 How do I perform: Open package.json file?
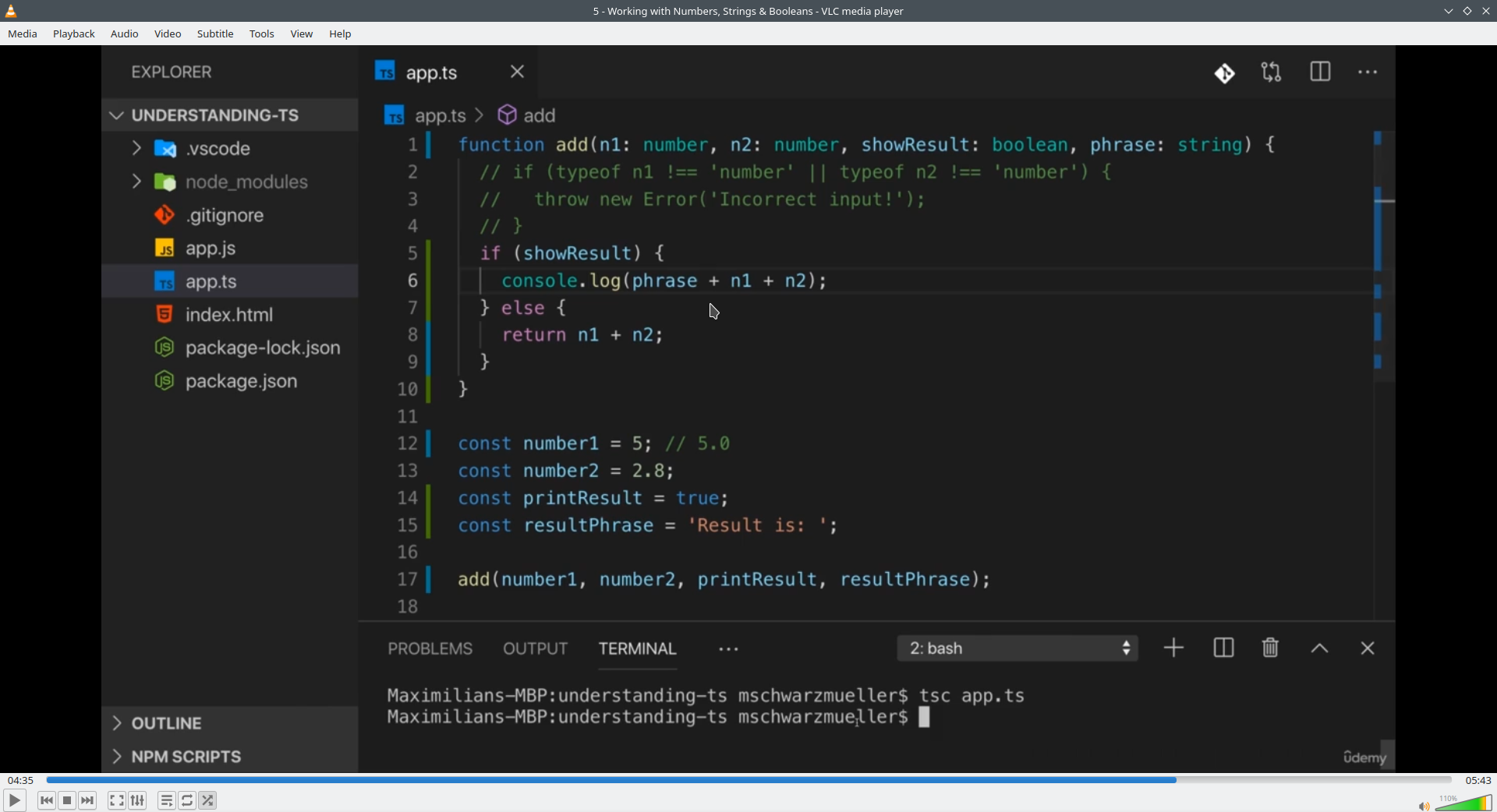230,381
